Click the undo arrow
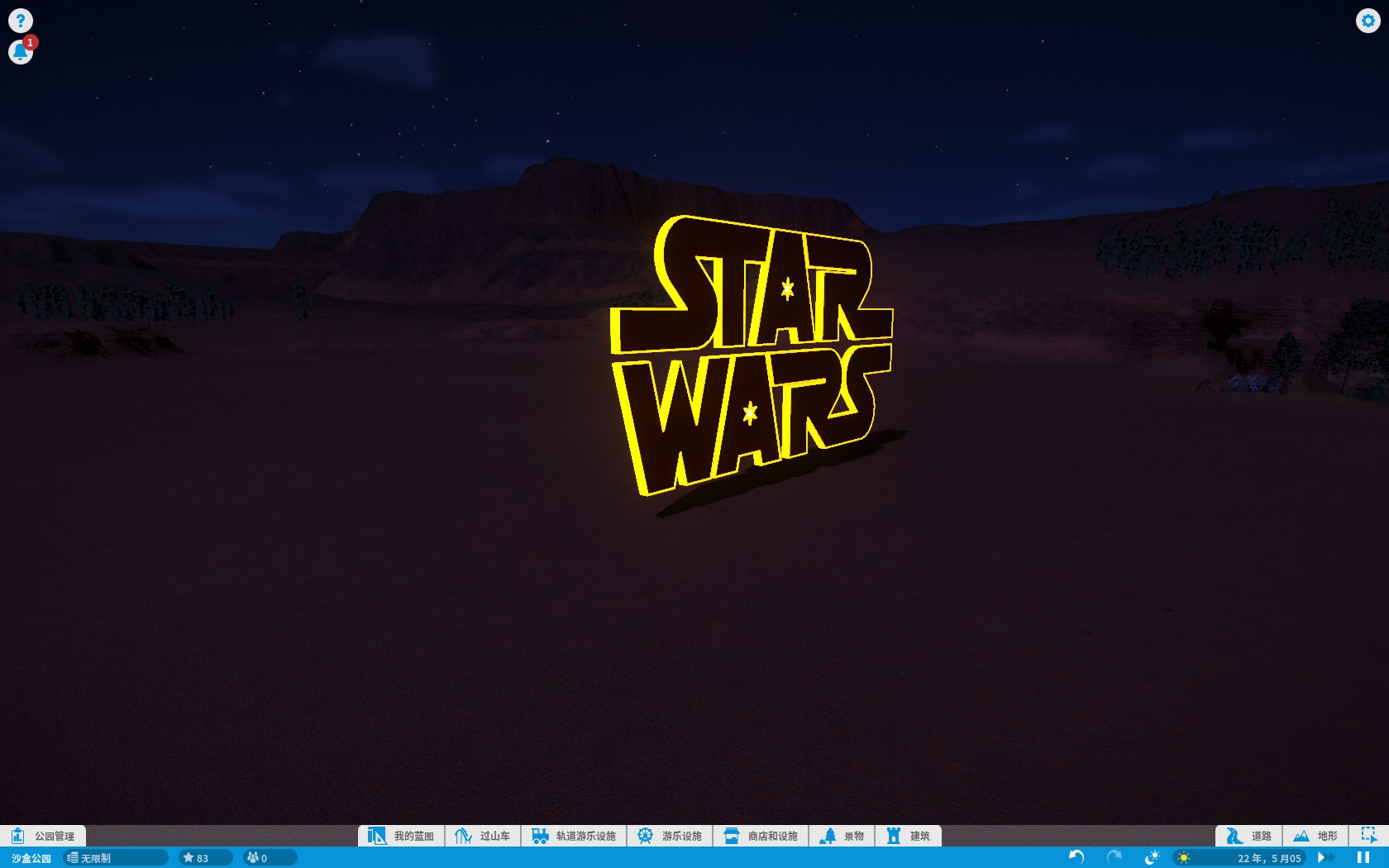Screen dimensions: 1389x868 tap(1076, 857)
